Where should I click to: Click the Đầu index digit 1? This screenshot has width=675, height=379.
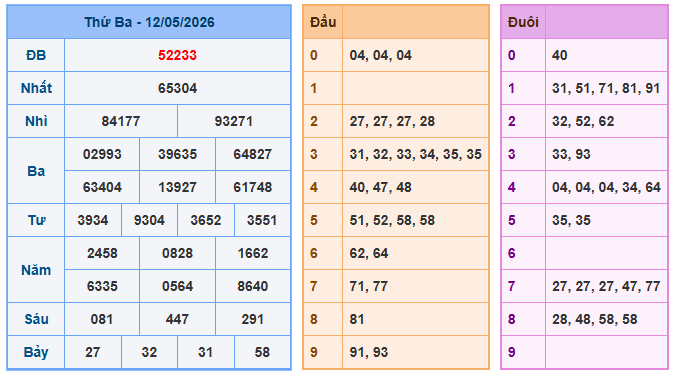[x=313, y=88]
